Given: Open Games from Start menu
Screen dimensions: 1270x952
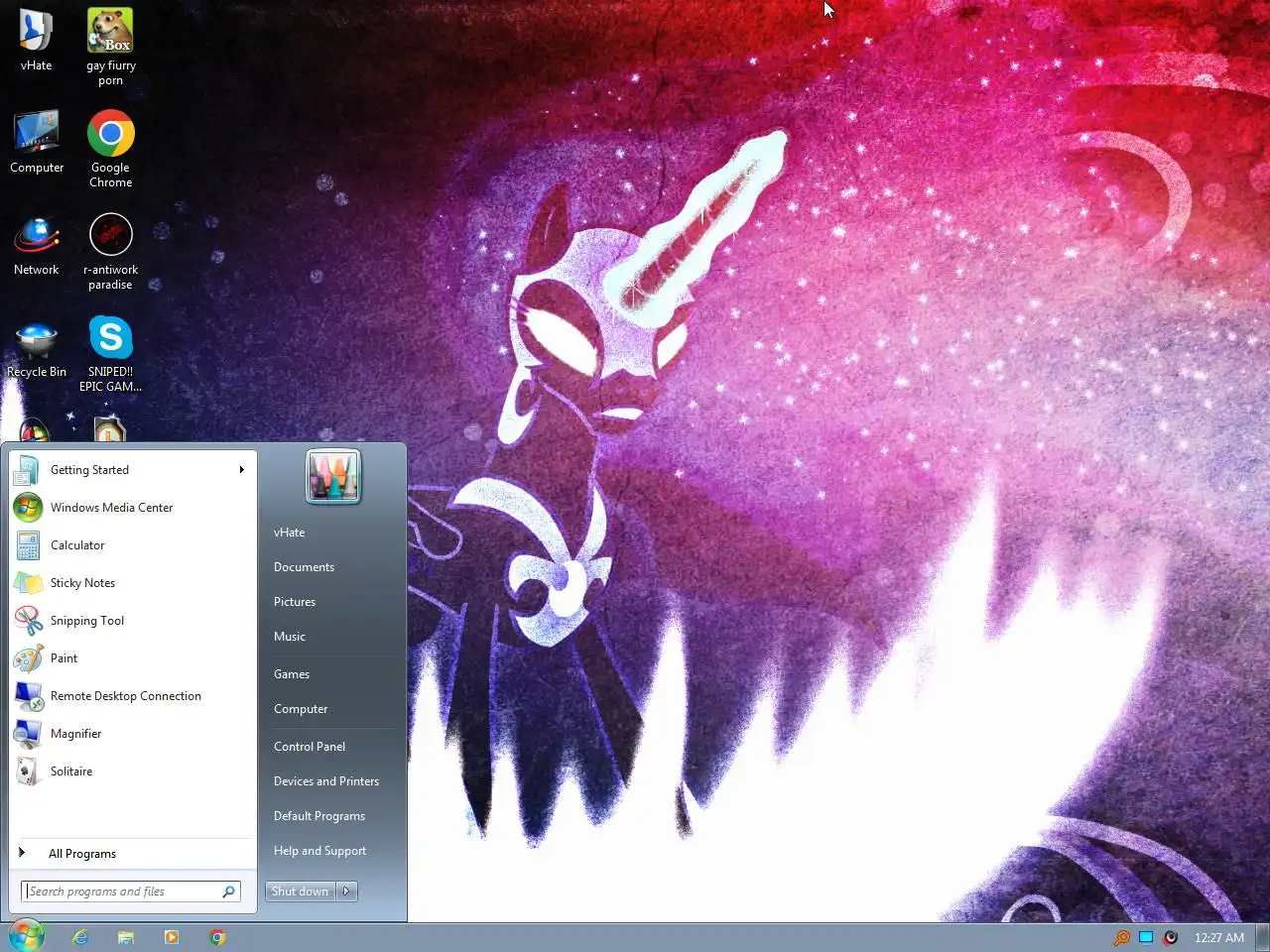Looking at the screenshot, I should pyautogui.click(x=292, y=674).
